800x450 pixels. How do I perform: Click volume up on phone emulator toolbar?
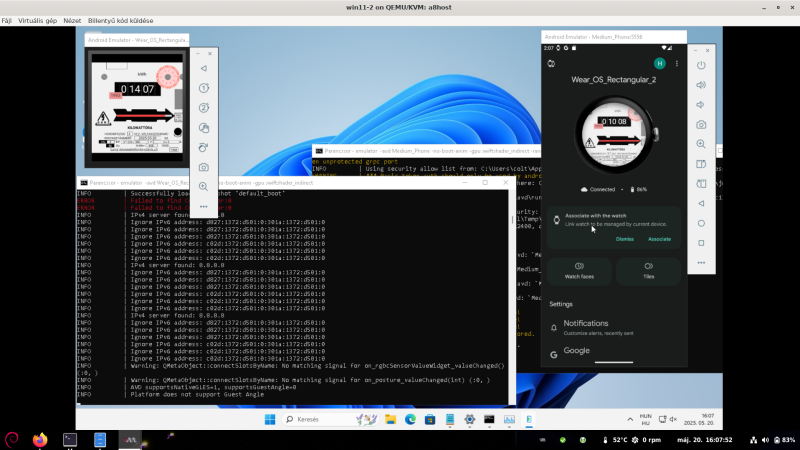(x=701, y=85)
